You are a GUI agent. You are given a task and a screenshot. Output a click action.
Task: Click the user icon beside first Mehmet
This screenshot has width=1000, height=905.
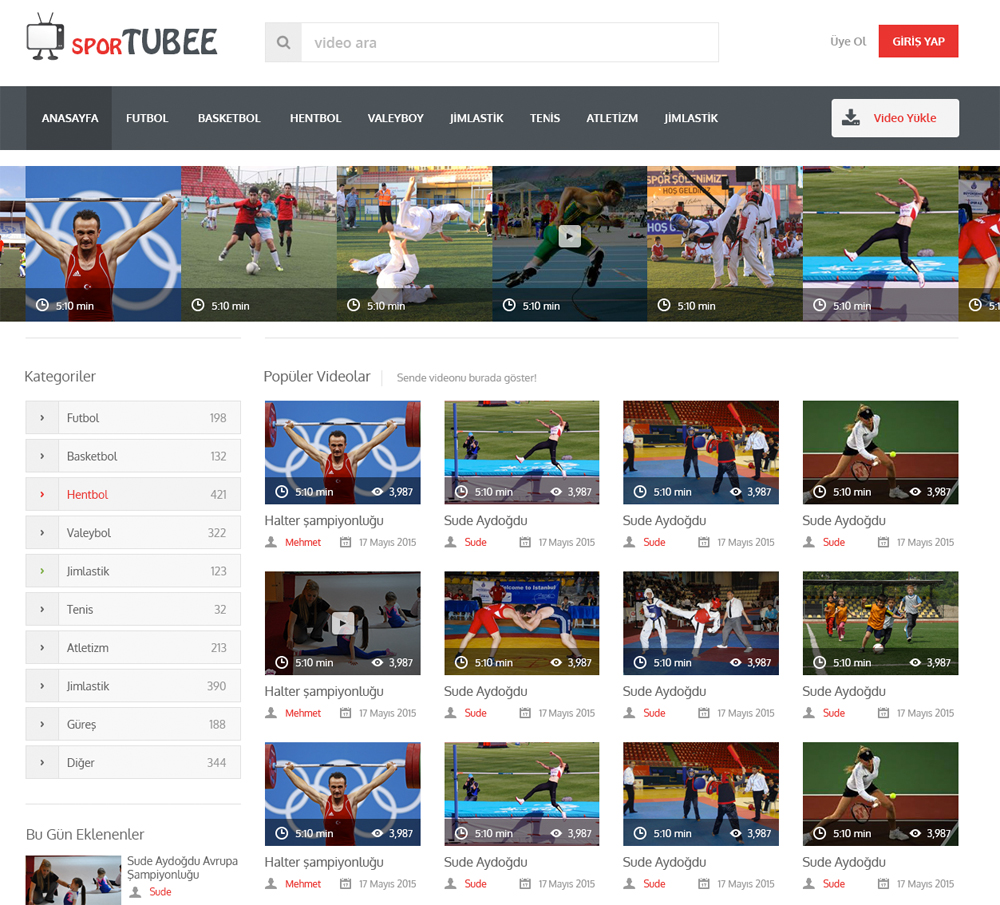(x=271, y=542)
